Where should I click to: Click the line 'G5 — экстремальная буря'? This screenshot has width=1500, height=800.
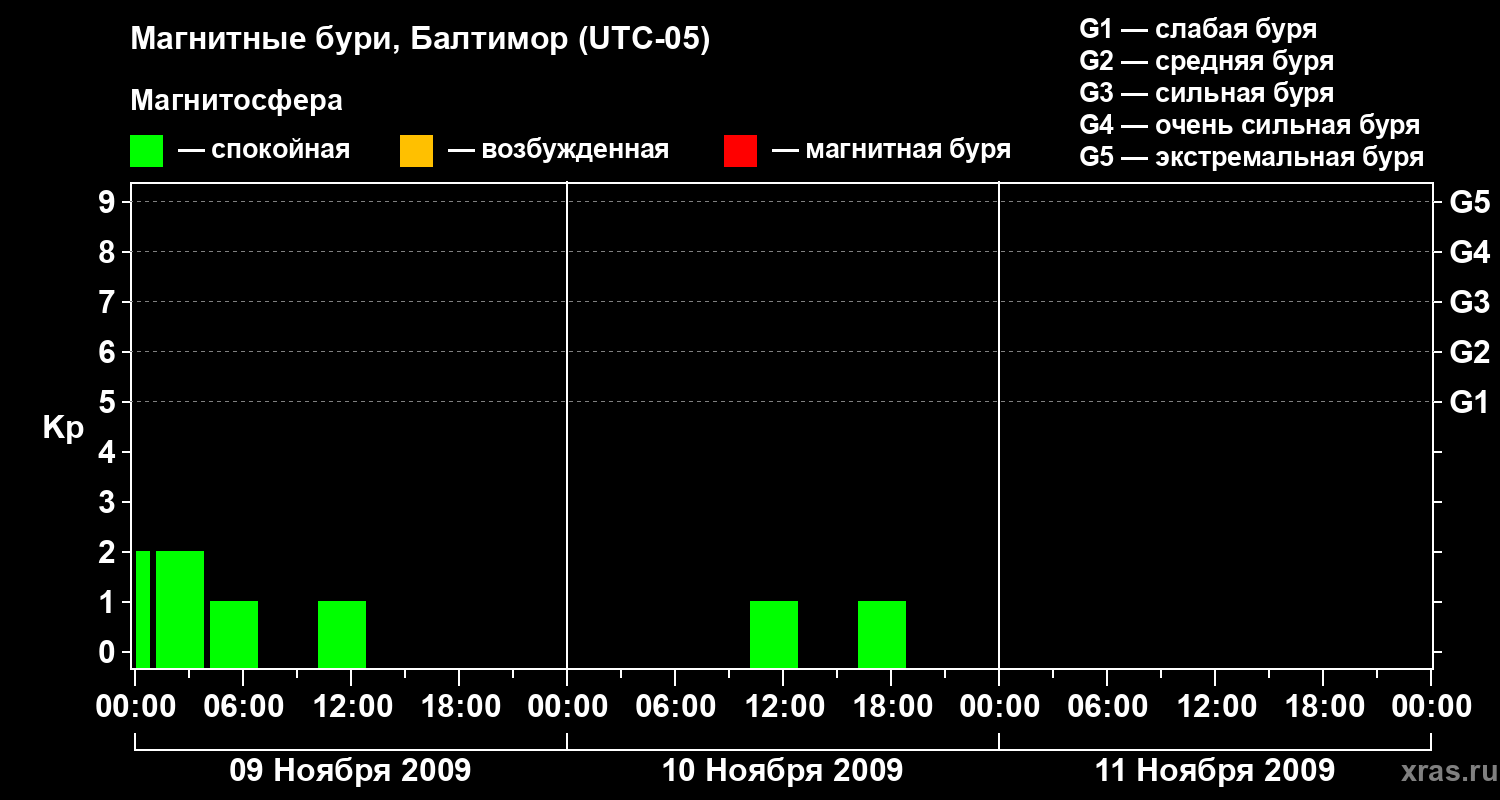point(1251,158)
